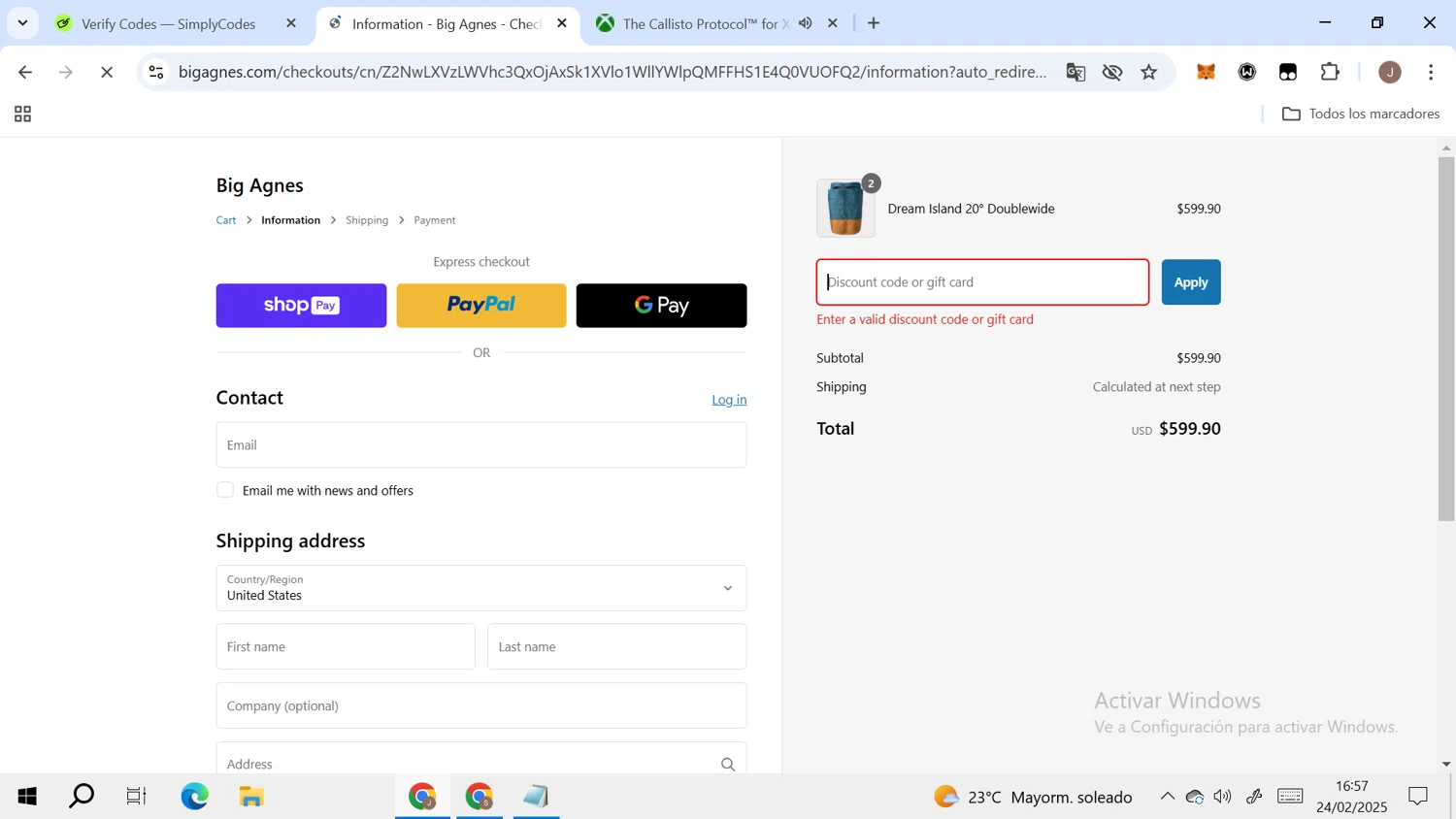This screenshot has width=1456, height=819.
Task: Open Todos los marcadores folder
Action: [x=1361, y=114]
